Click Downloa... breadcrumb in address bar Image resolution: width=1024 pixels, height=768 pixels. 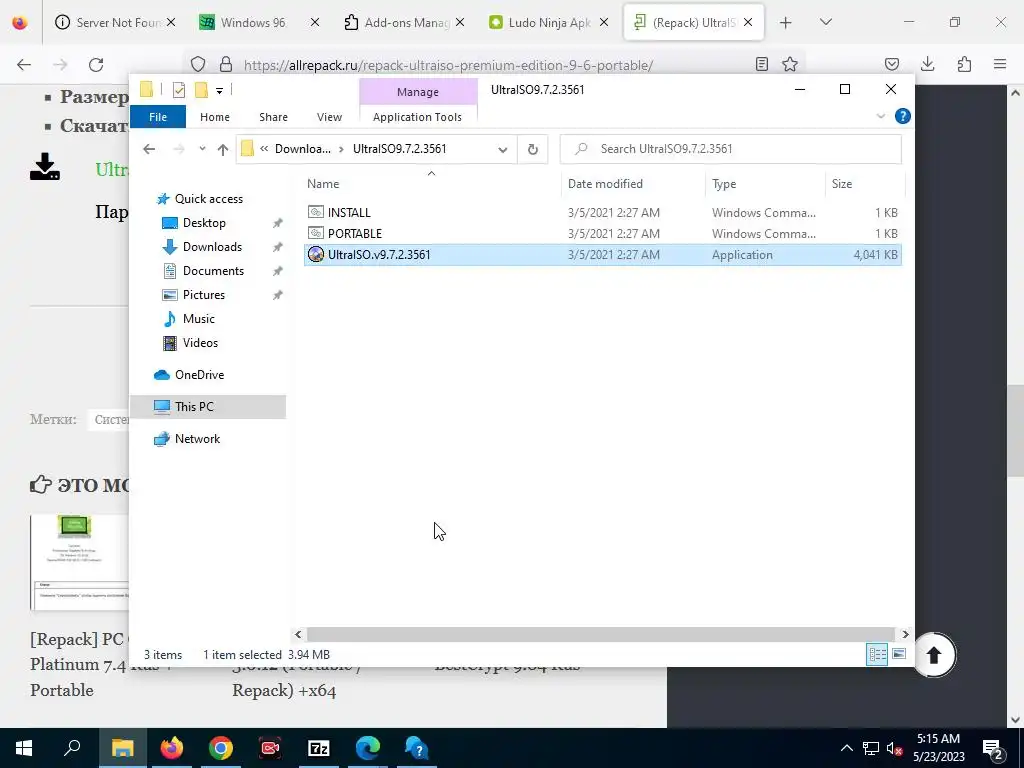point(302,149)
